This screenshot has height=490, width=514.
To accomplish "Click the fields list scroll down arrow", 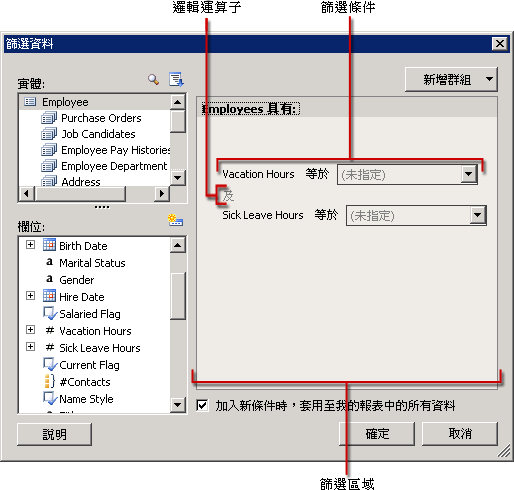I will [x=178, y=405].
